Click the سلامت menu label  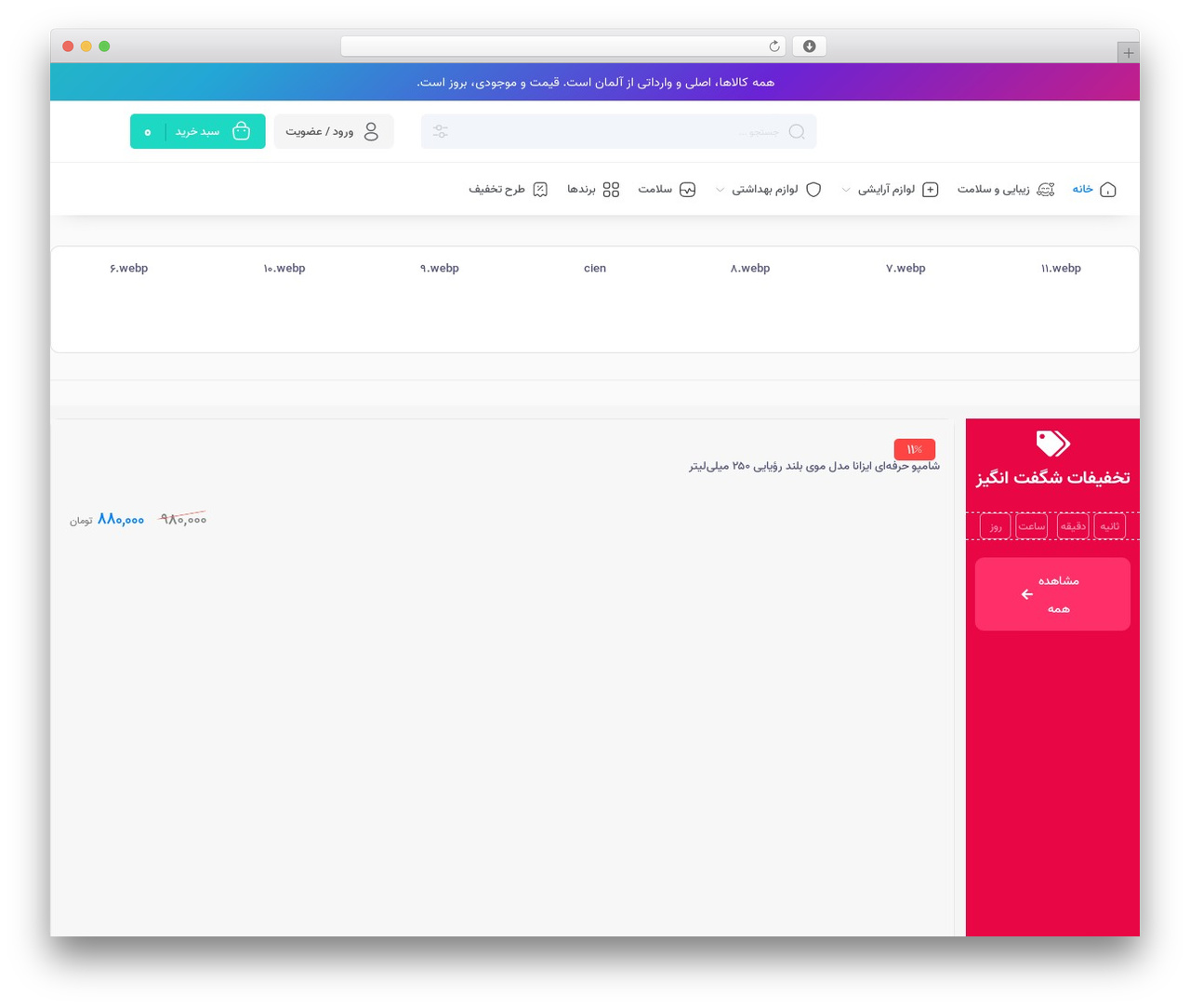[655, 190]
